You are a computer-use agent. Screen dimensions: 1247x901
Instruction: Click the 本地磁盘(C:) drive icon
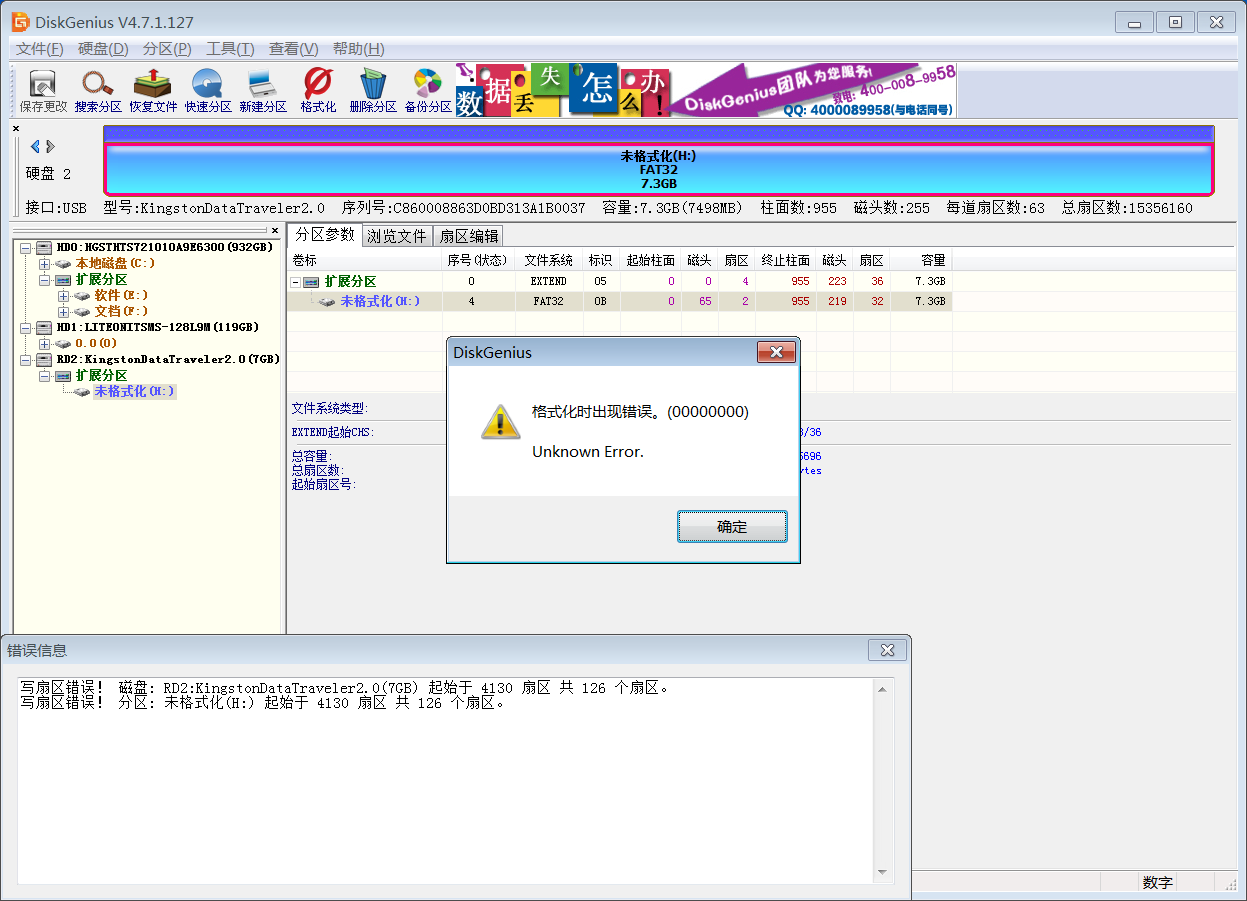click(x=63, y=263)
